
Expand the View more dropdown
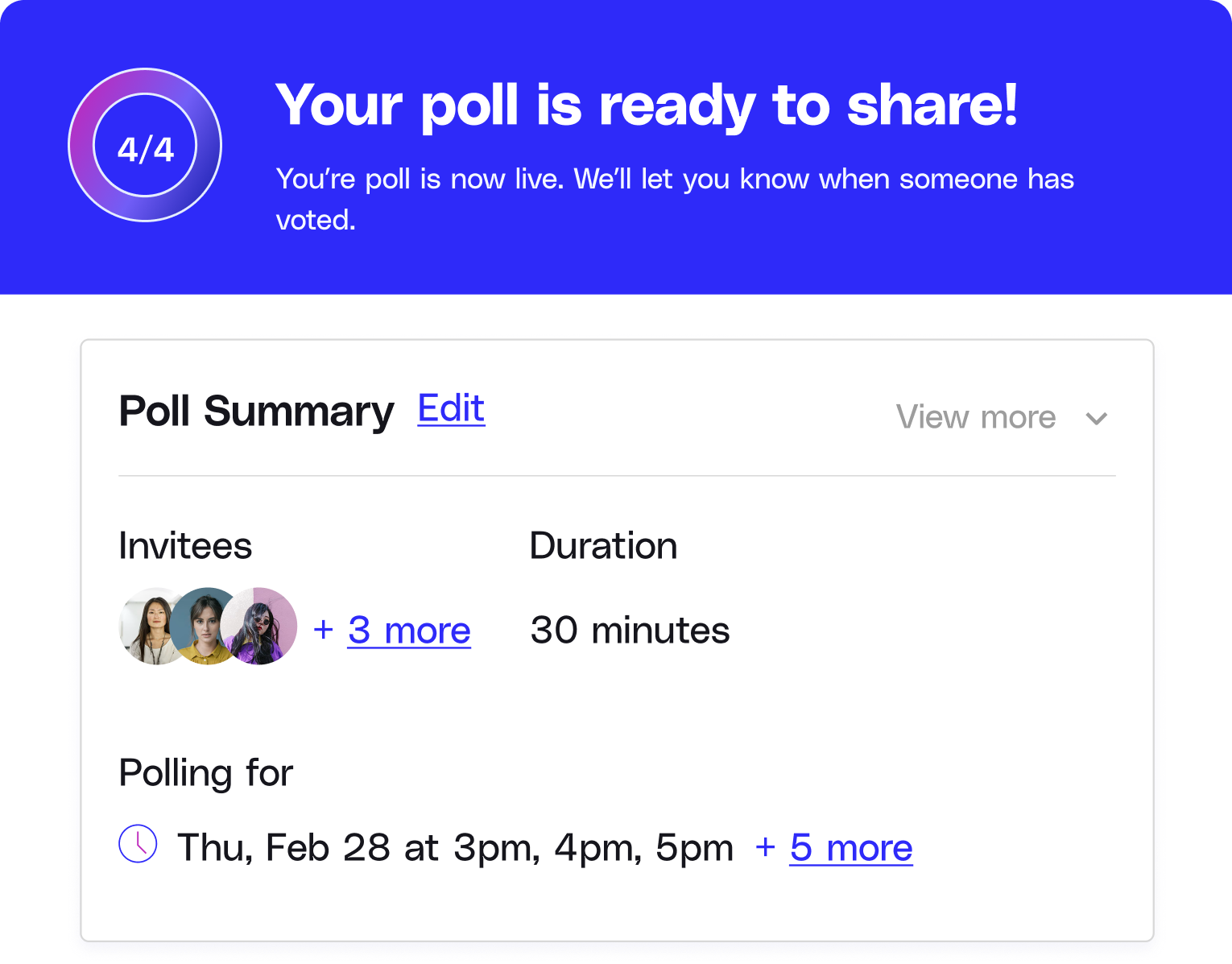point(1002,417)
